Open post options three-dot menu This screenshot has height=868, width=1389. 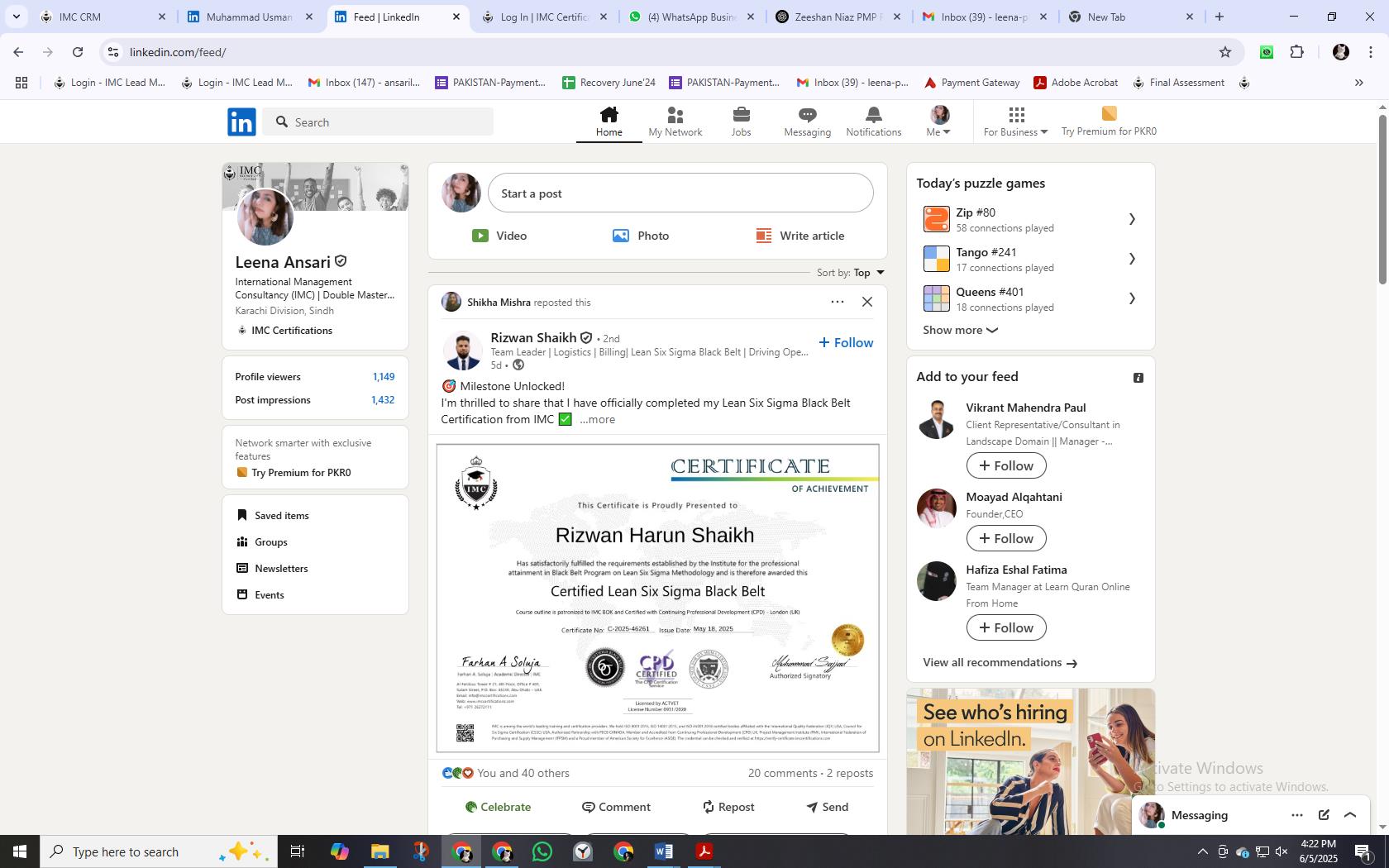(x=838, y=302)
